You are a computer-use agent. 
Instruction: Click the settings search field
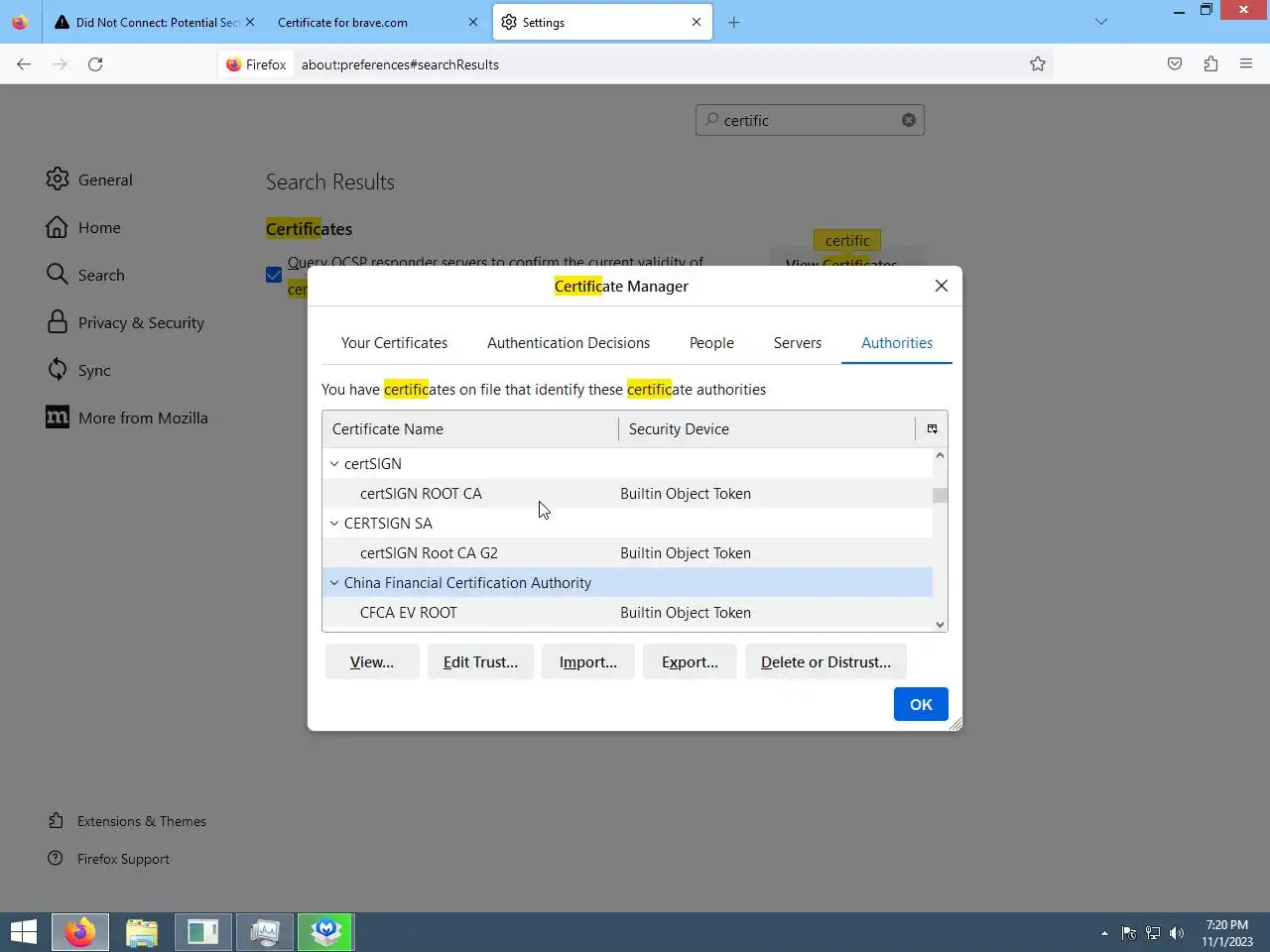pyautogui.click(x=810, y=120)
